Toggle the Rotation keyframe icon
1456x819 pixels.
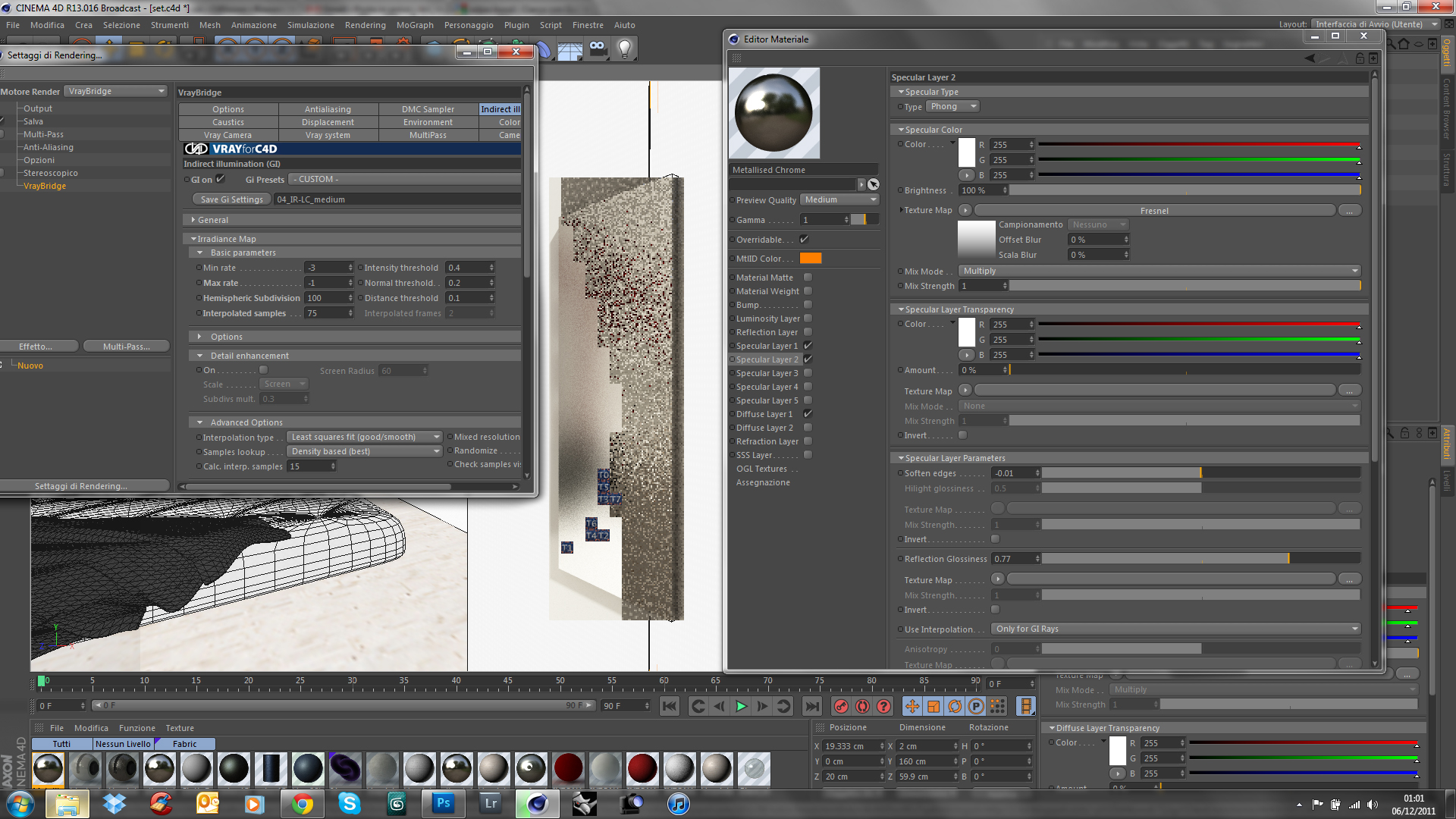click(955, 707)
